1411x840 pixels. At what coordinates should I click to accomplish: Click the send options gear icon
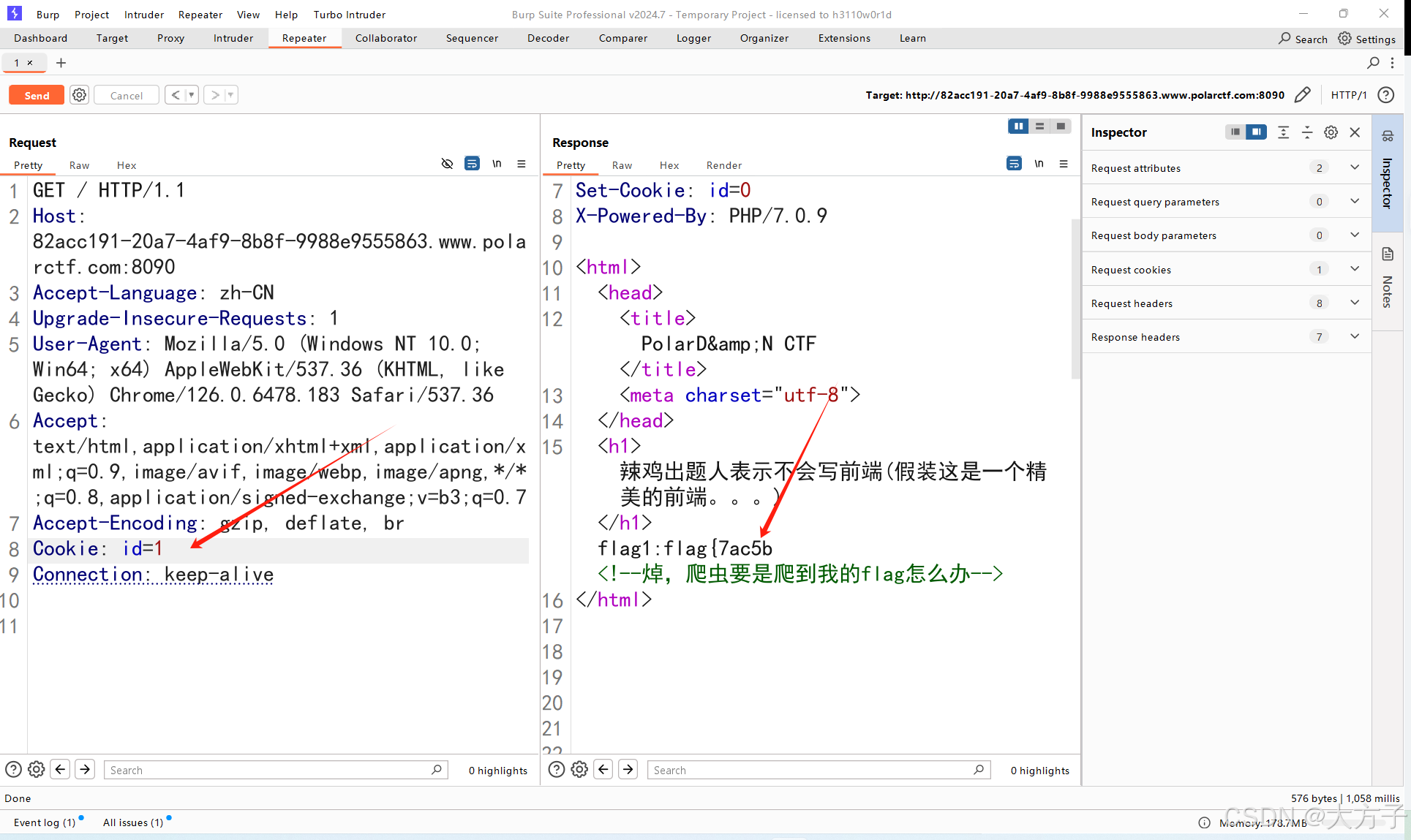[79, 95]
